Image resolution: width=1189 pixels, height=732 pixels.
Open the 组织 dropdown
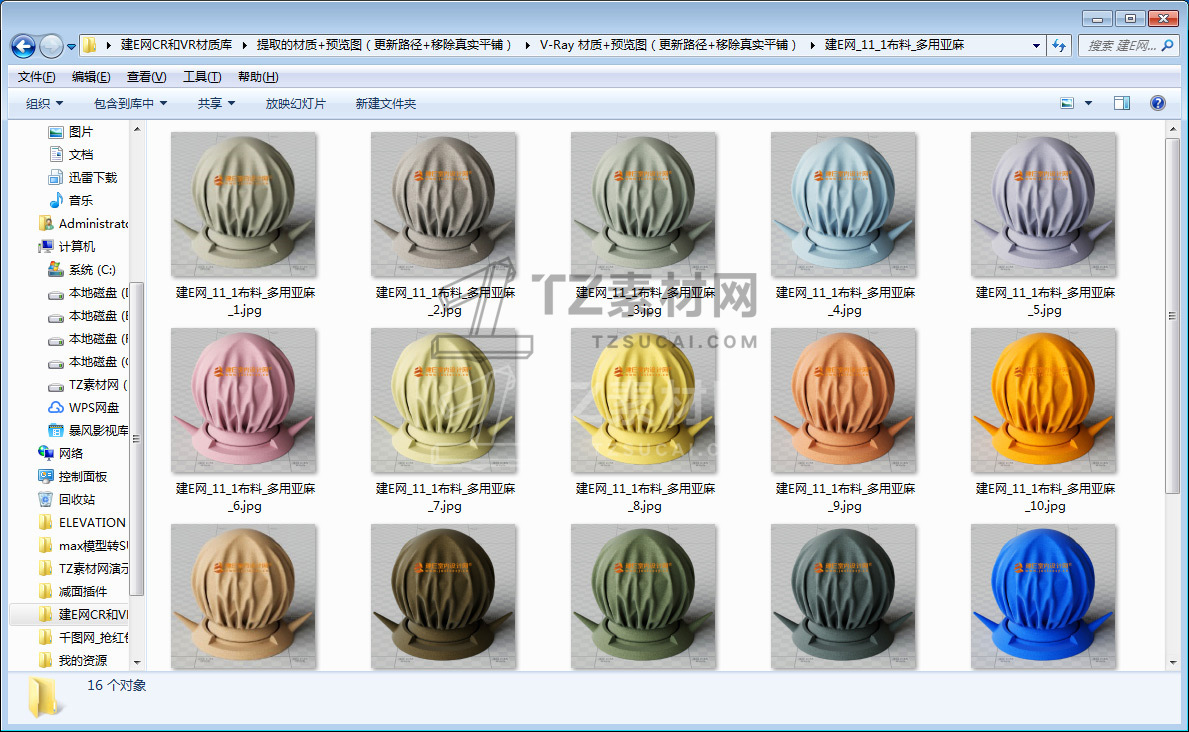click(44, 103)
